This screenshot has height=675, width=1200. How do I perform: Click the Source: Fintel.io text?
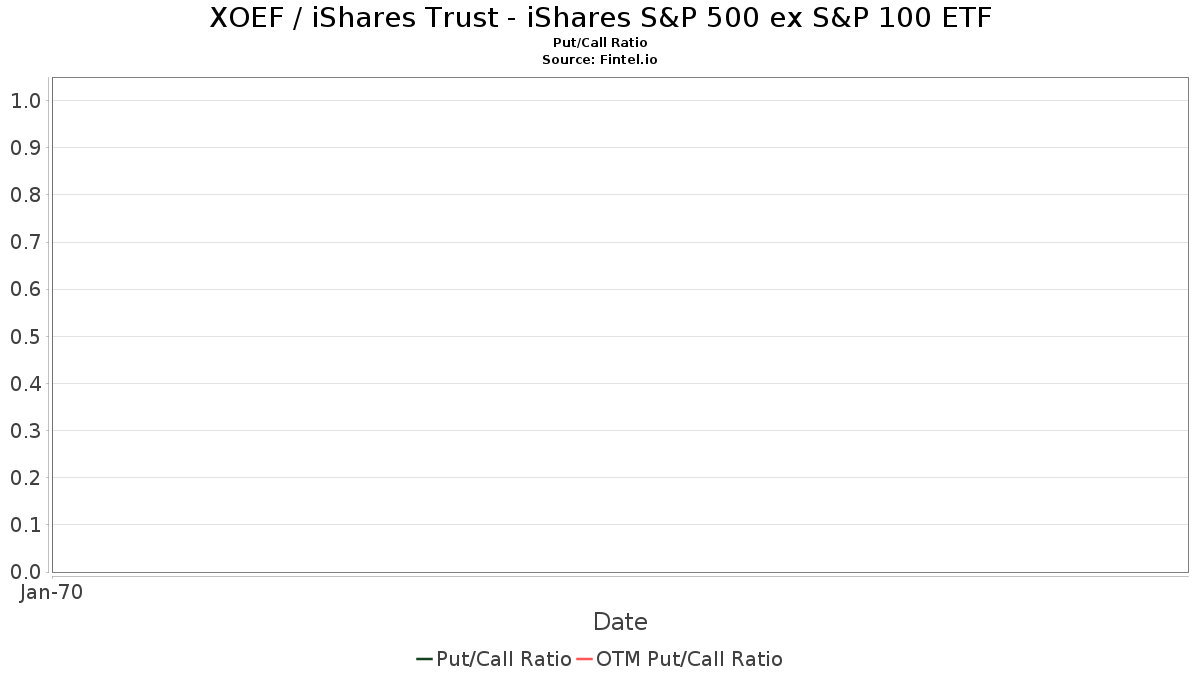point(600,60)
